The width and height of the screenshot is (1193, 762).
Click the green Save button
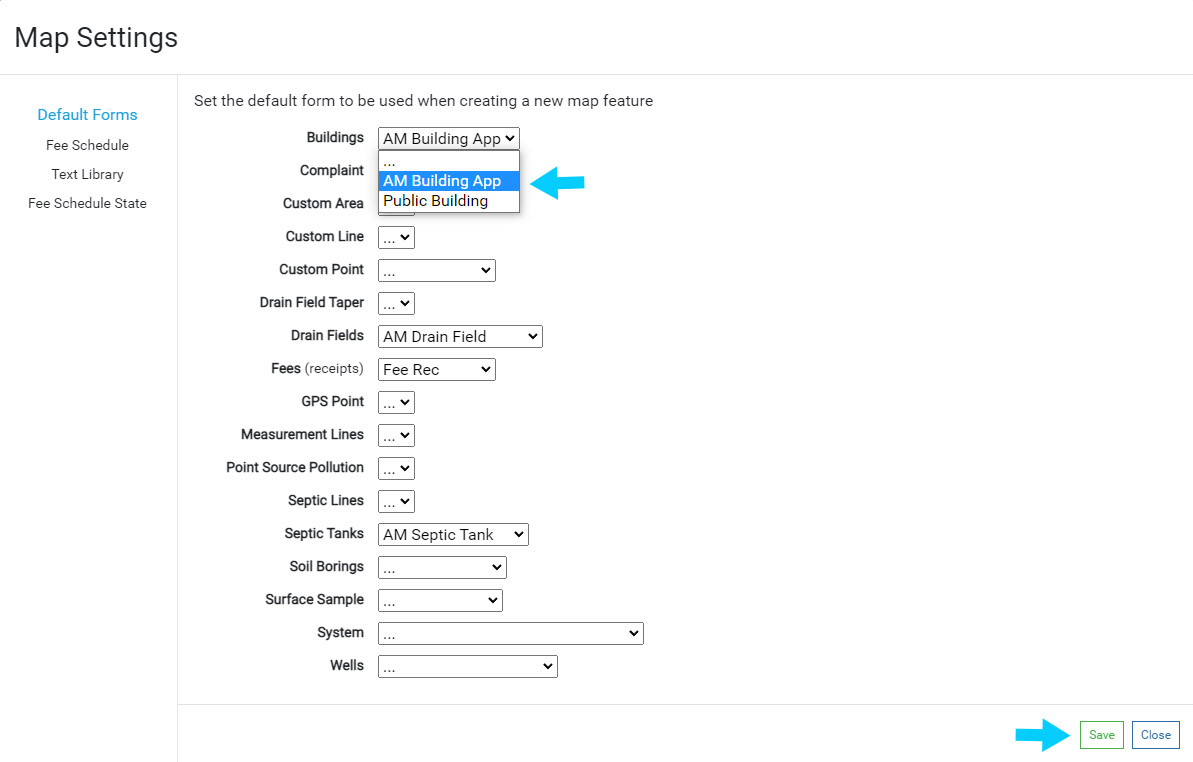[1101, 735]
